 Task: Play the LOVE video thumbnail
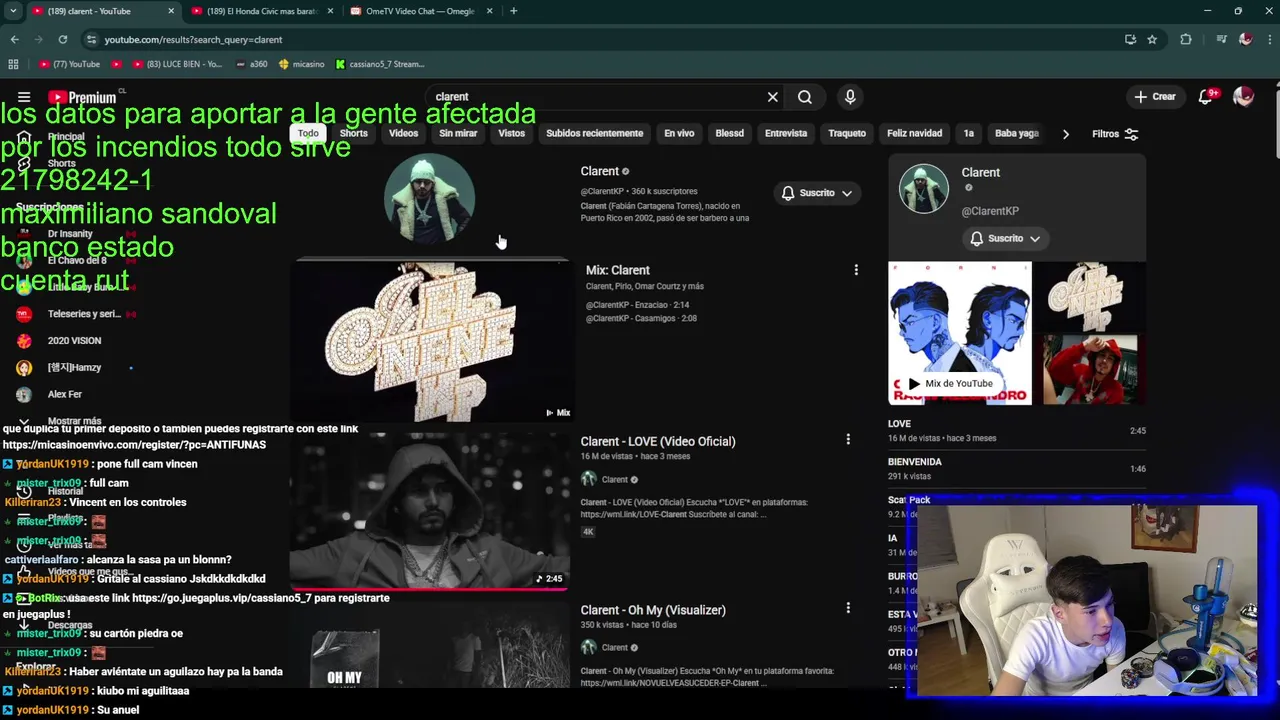(429, 510)
